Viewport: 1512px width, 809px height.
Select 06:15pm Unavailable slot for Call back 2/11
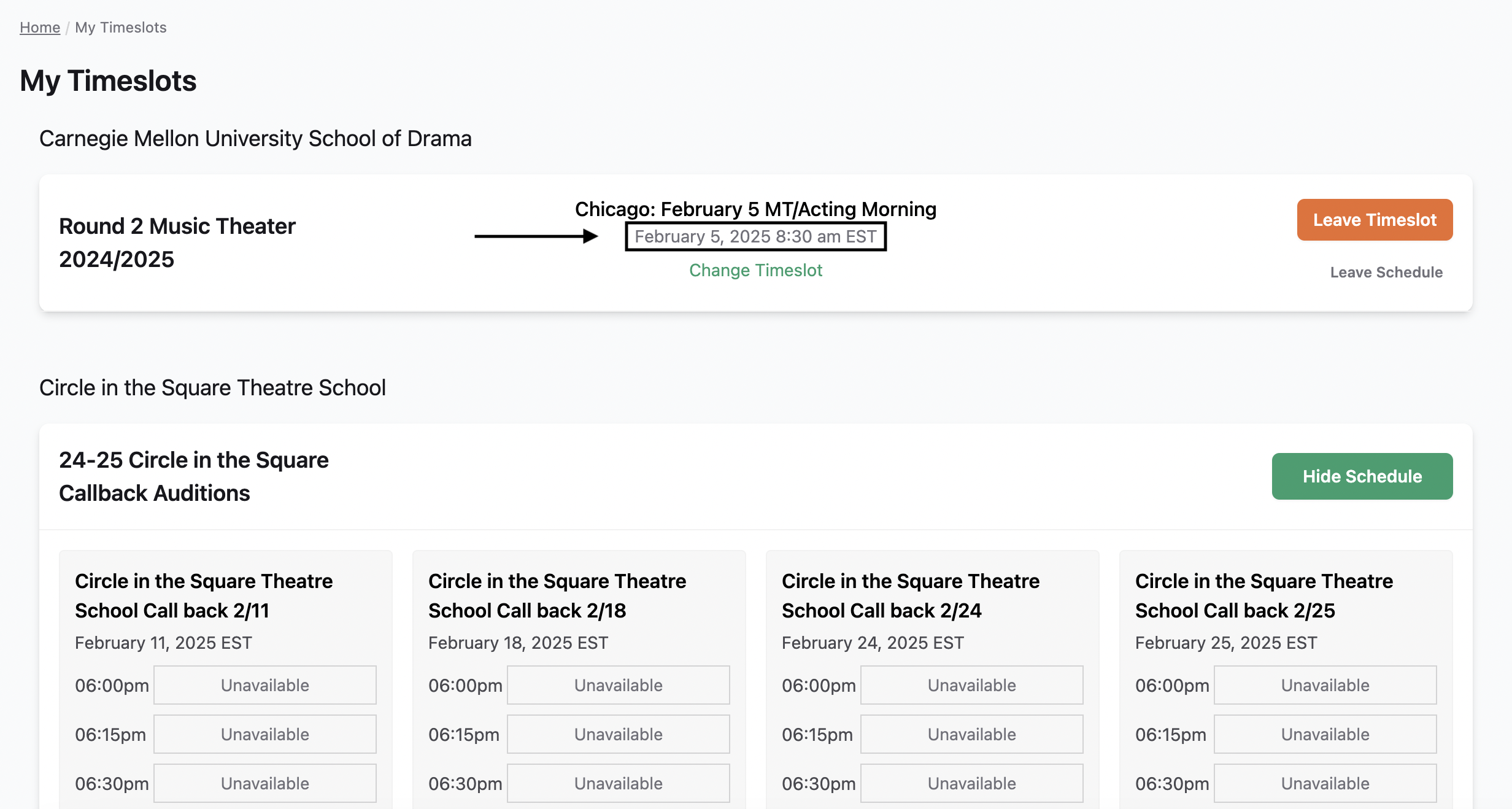click(265, 734)
